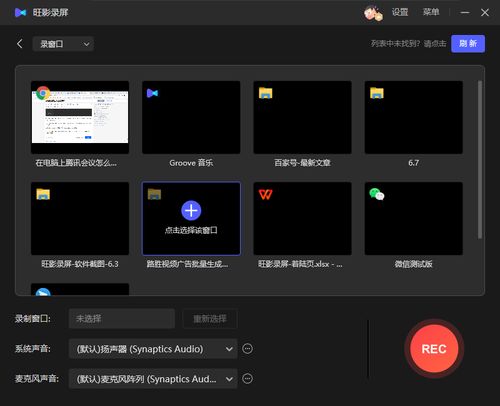The width and height of the screenshot is (500, 406).
Task: Select the 微信测试版 WeChat window thumbnail
Action: tap(414, 218)
